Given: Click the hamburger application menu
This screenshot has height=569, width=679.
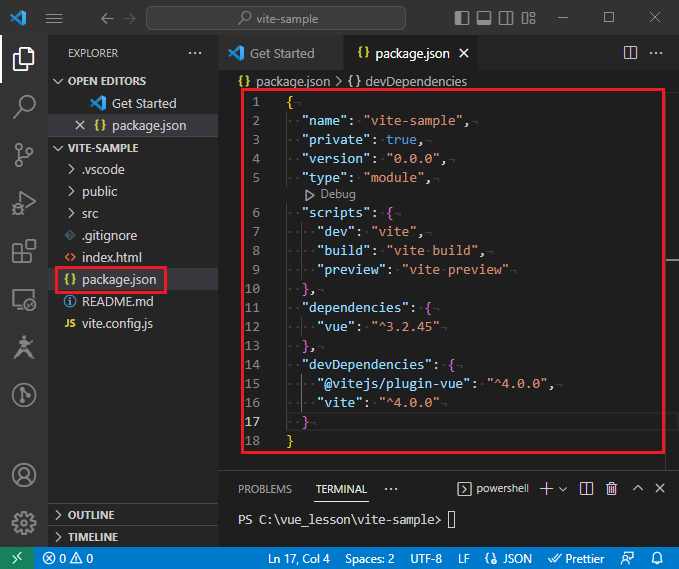Looking at the screenshot, I should tap(54, 19).
